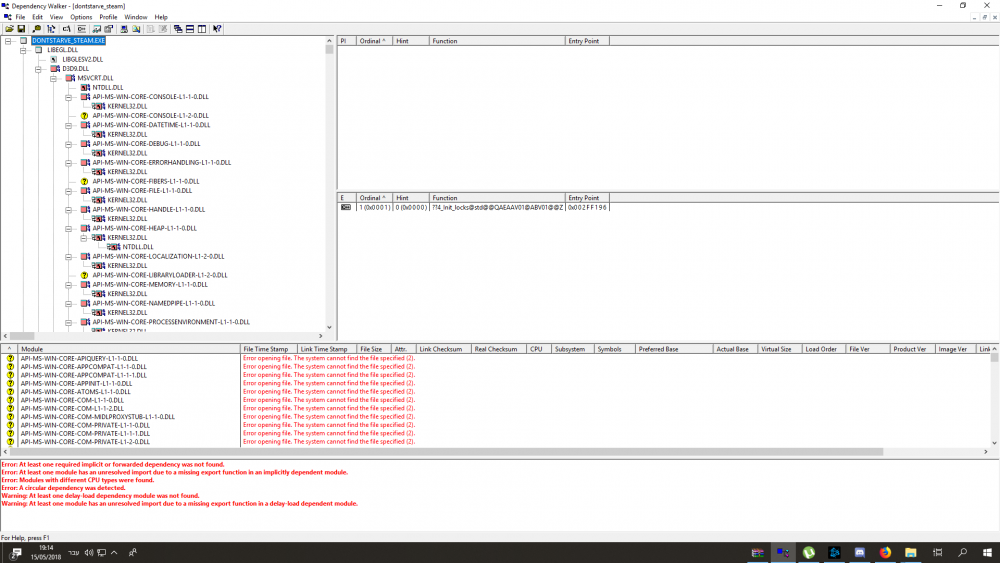Click the Tile Horizontally toolbar icon
This screenshot has height=563, width=1000.
pos(190,29)
